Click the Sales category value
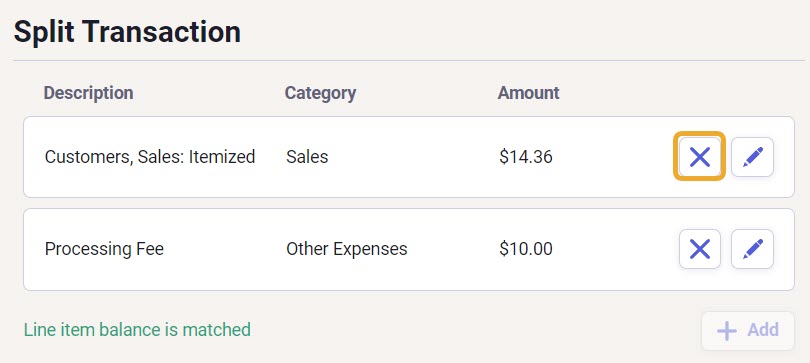 pyautogui.click(x=307, y=156)
